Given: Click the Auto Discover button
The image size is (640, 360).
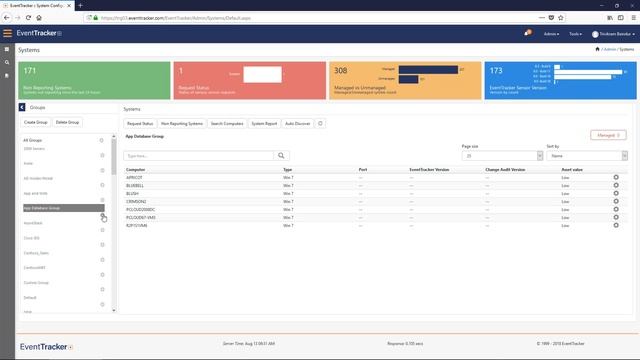Looking at the screenshot, I should click(298, 123).
